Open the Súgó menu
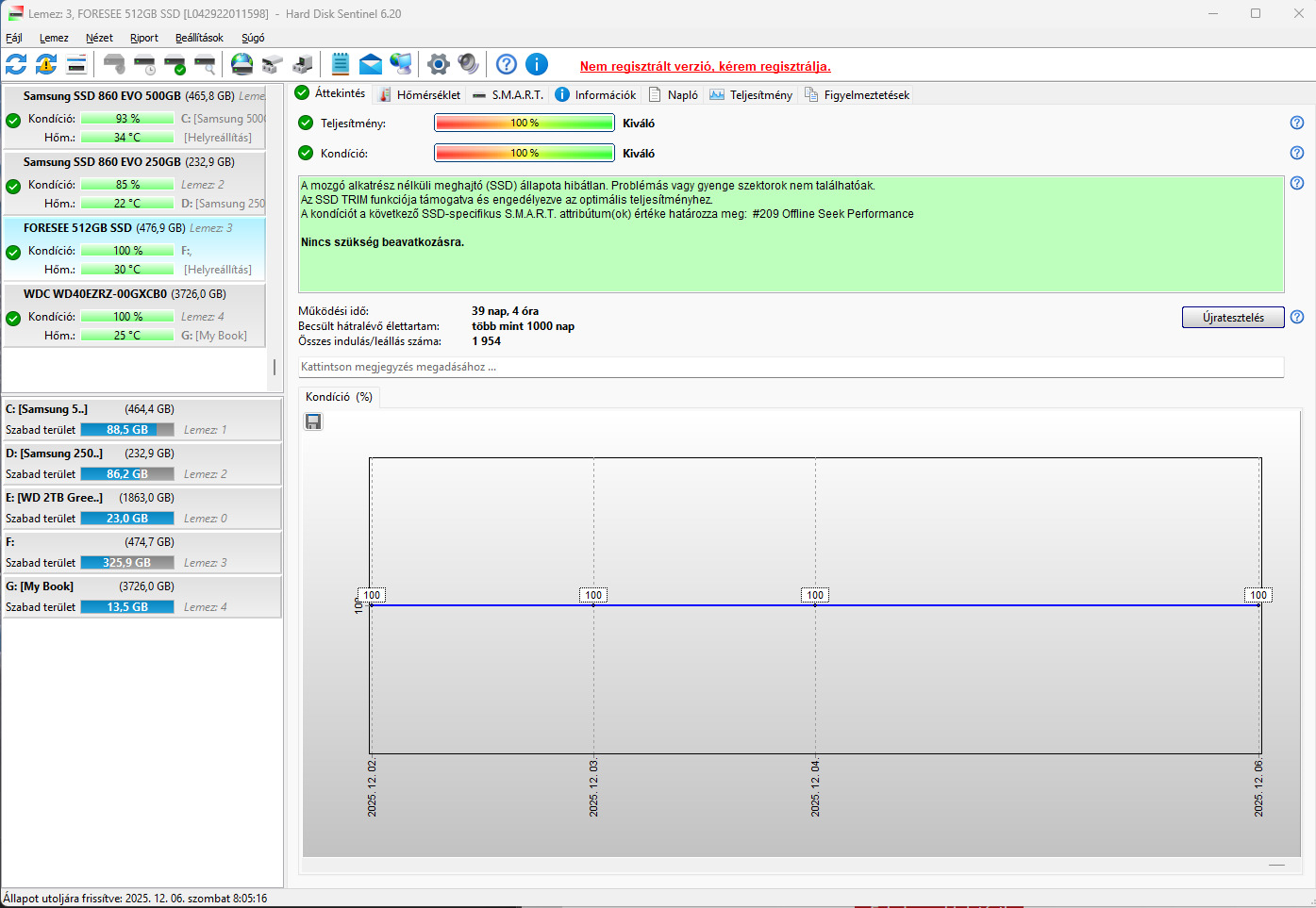The height and width of the screenshot is (908, 1316). 253,38
